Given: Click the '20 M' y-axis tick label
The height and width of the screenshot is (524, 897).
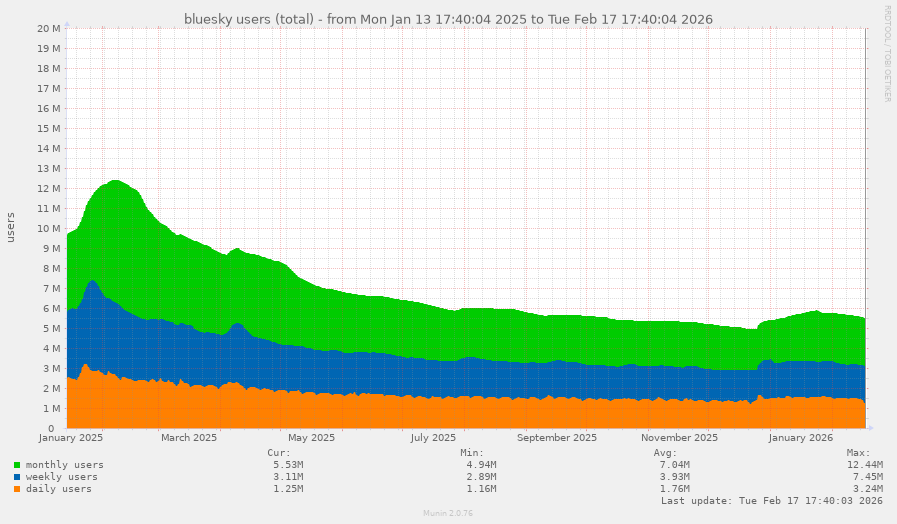Looking at the screenshot, I should (49, 28).
